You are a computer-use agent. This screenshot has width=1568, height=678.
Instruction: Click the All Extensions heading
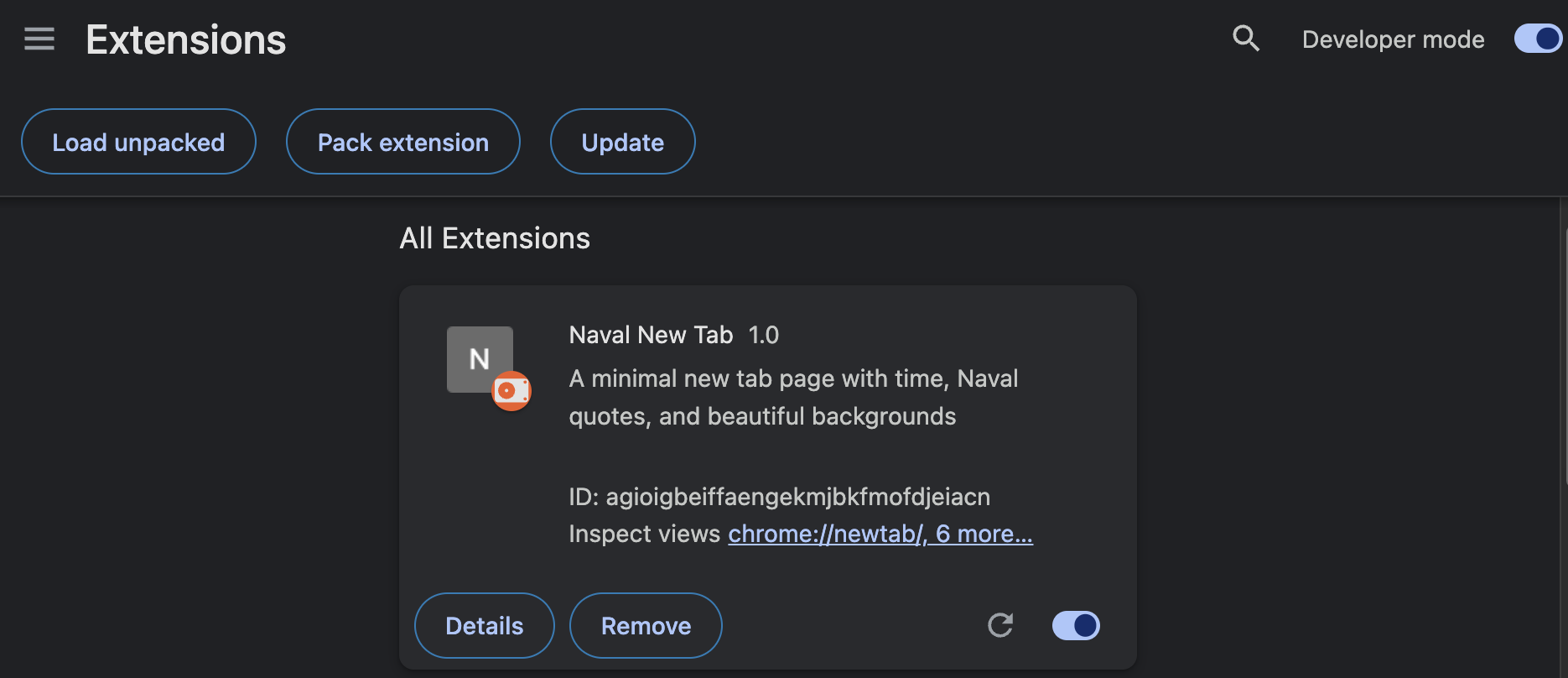click(x=495, y=238)
